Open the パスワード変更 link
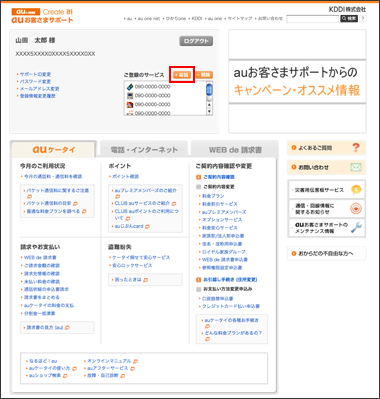 35,82
